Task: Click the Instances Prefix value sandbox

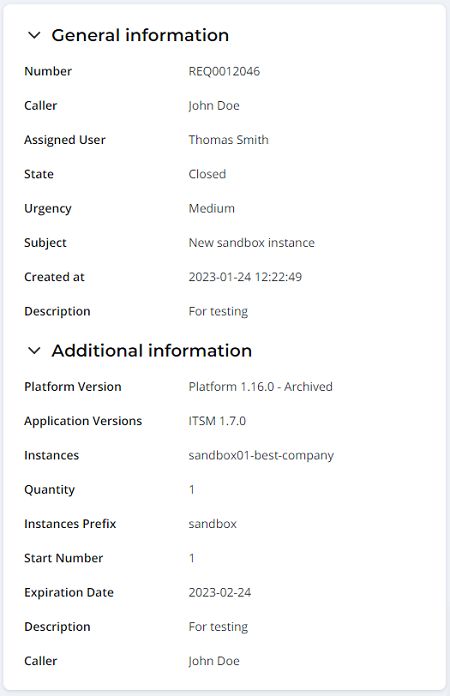Action: click(213, 524)
